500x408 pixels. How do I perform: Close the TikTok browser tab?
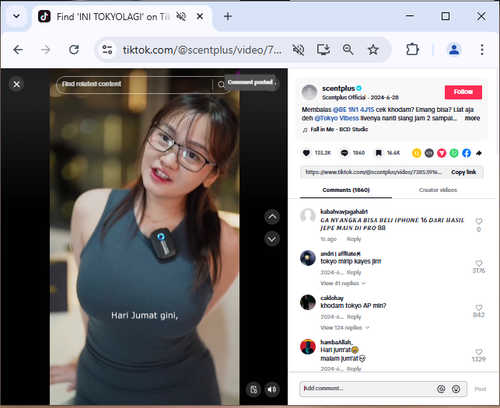click(x=200, y=16)
